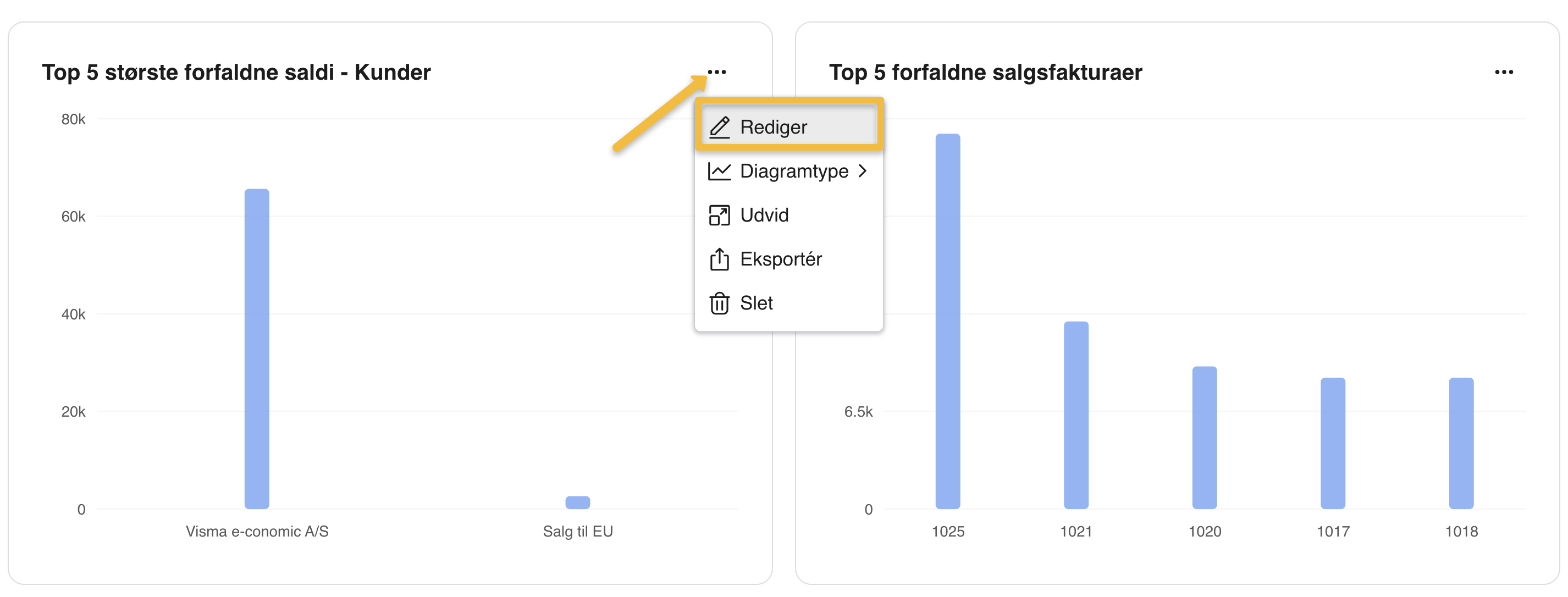Click the trash can icon beside Slet
Image resolution: width=1568 pixels, height=597 pixels.
(719, 303)
